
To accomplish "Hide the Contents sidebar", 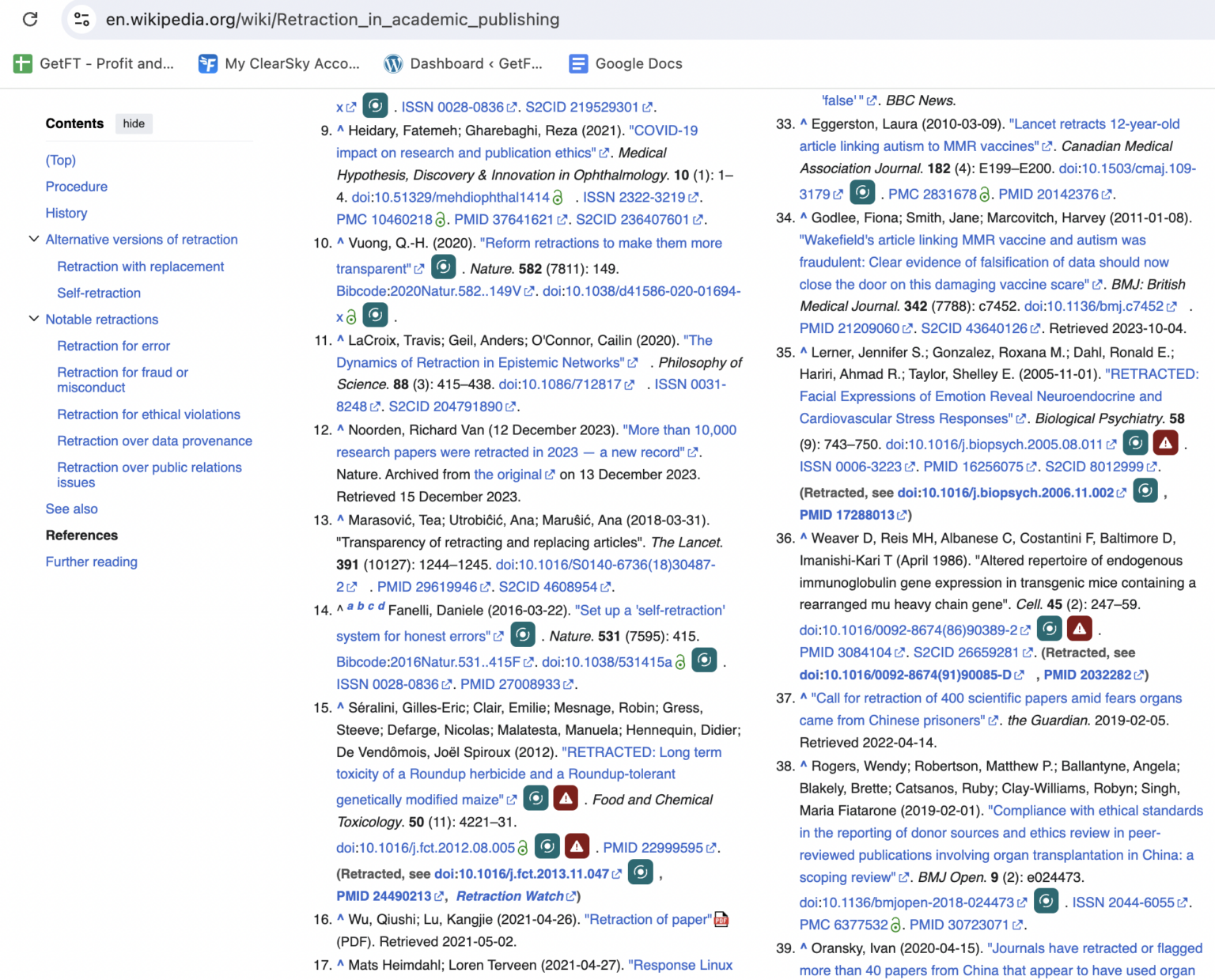I will 133,123.
